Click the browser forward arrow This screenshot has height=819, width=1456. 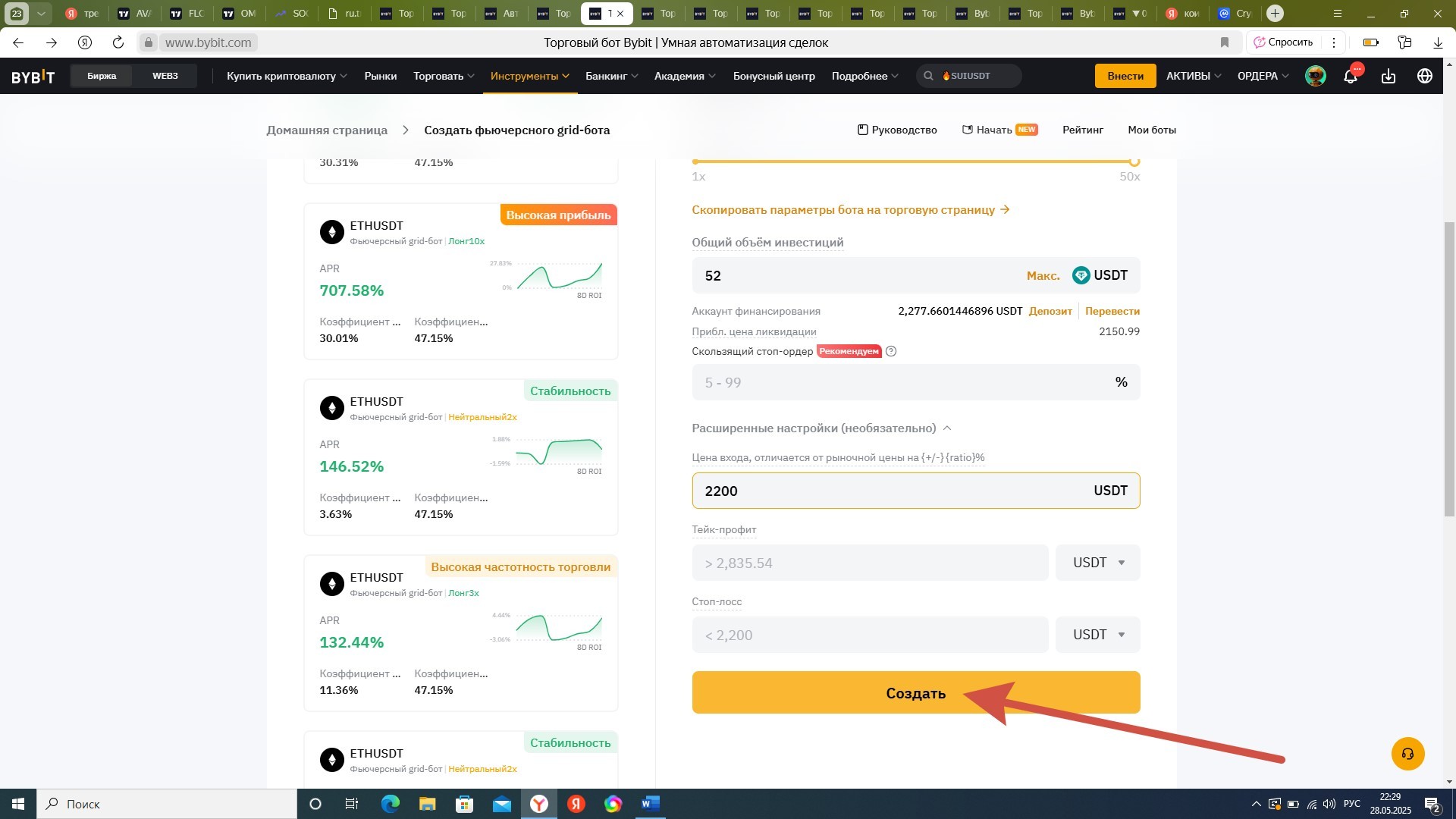pyautogui.click(x=52, y=42)
